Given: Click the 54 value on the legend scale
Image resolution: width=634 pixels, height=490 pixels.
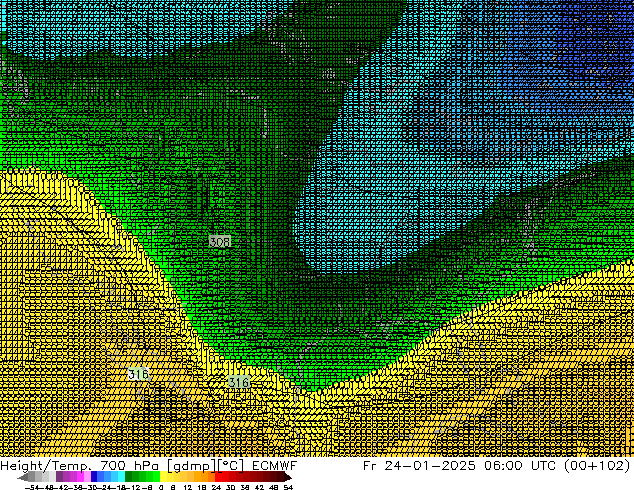Looking at the screenshot, I should [x=288, y=487].
